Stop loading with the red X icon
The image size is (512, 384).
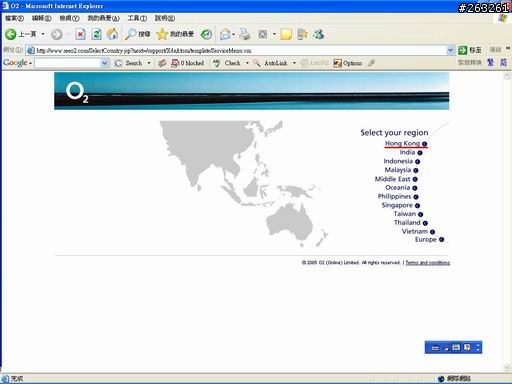click(x=80, y=34)
